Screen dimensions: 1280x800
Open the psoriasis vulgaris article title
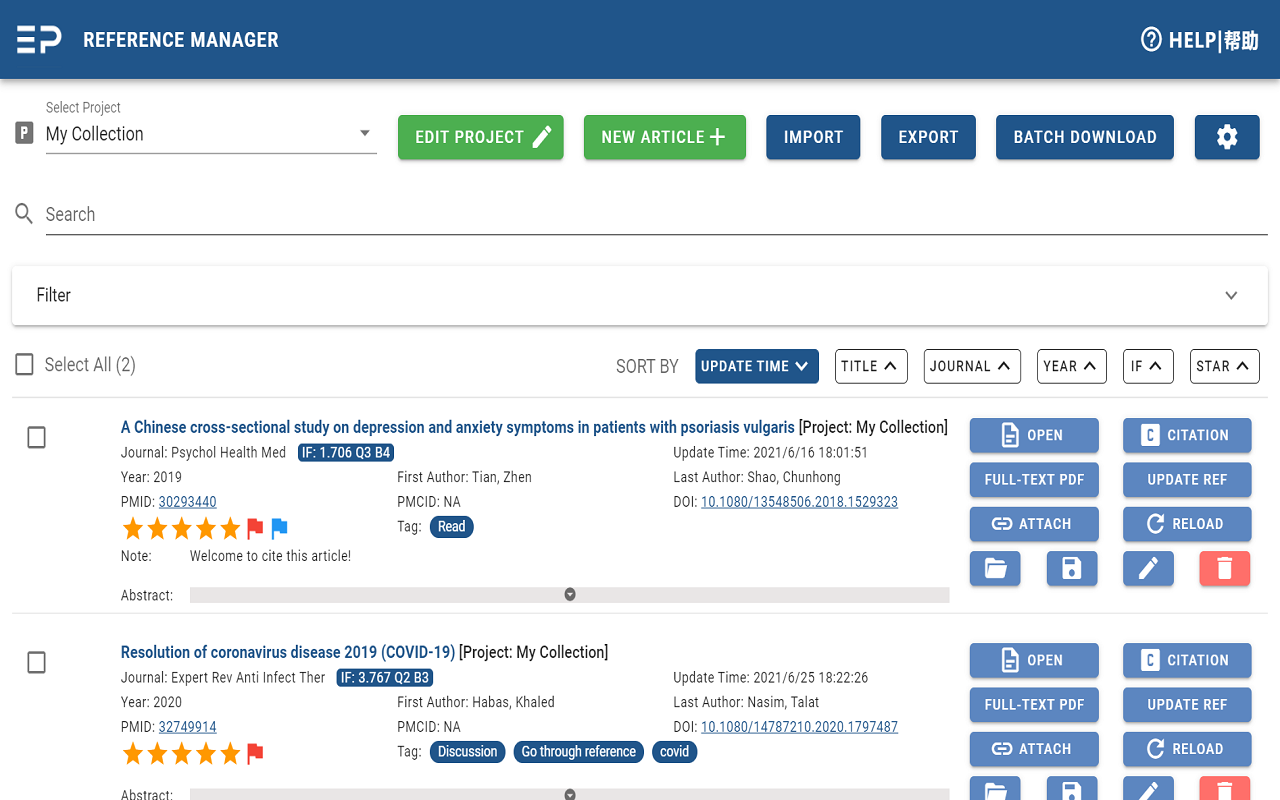tap(458, 427)
